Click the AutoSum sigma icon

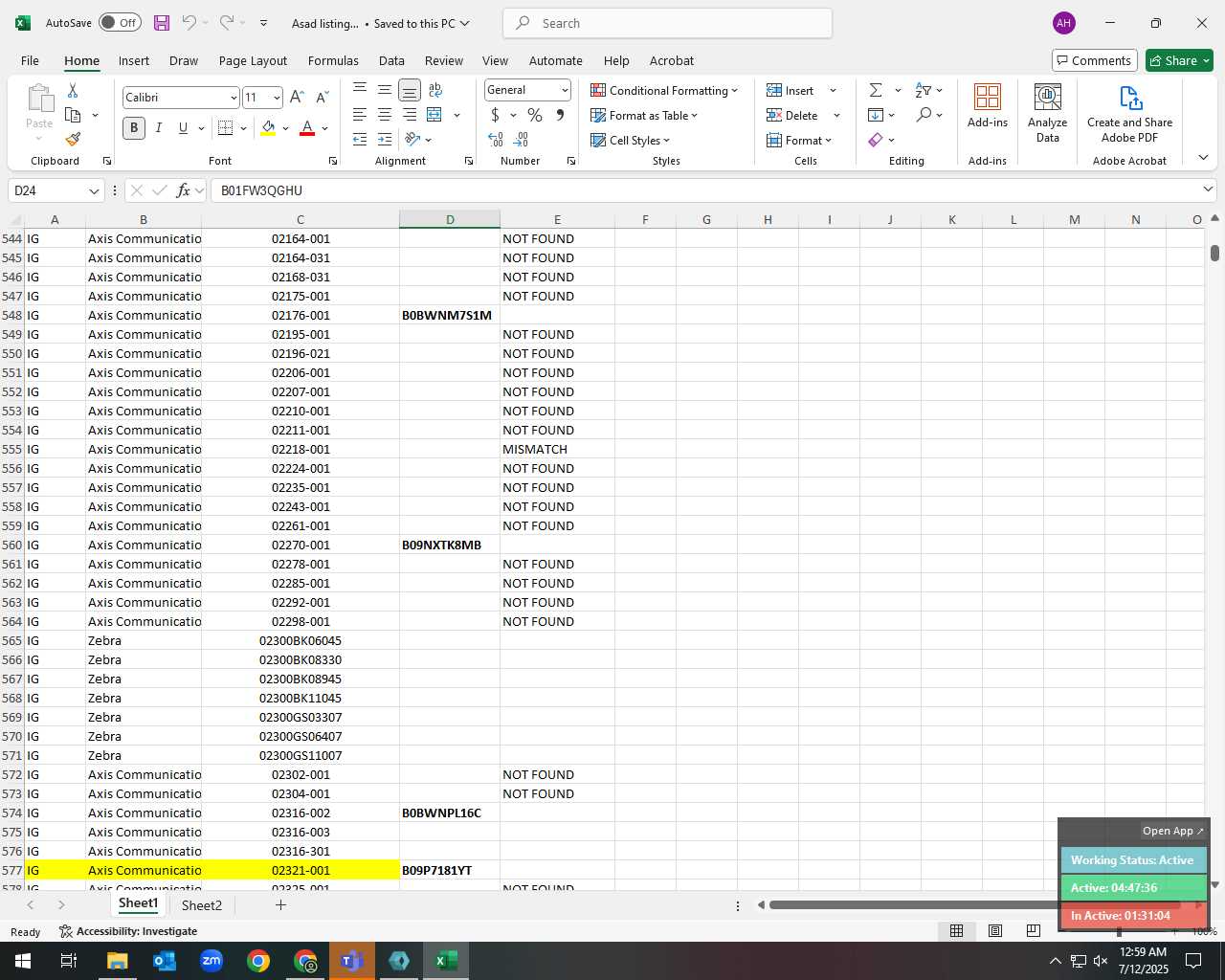coord(876,90)
